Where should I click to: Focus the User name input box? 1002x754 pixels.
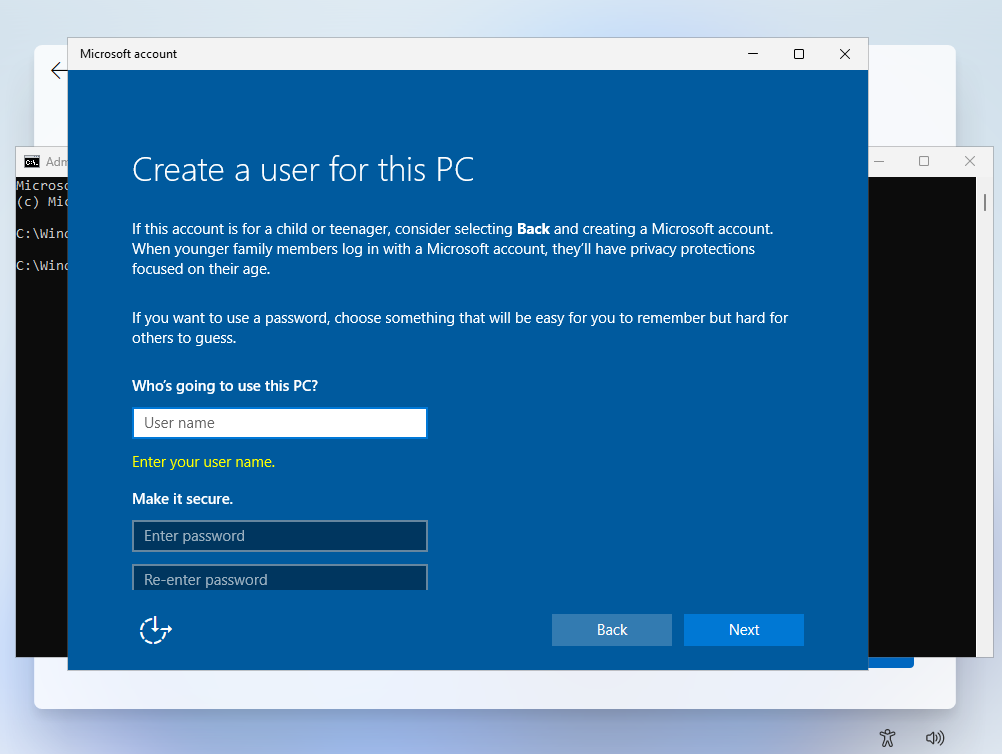279,422
